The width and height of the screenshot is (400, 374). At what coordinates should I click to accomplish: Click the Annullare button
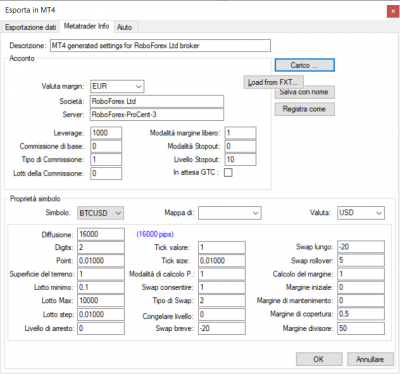point(370,359)
